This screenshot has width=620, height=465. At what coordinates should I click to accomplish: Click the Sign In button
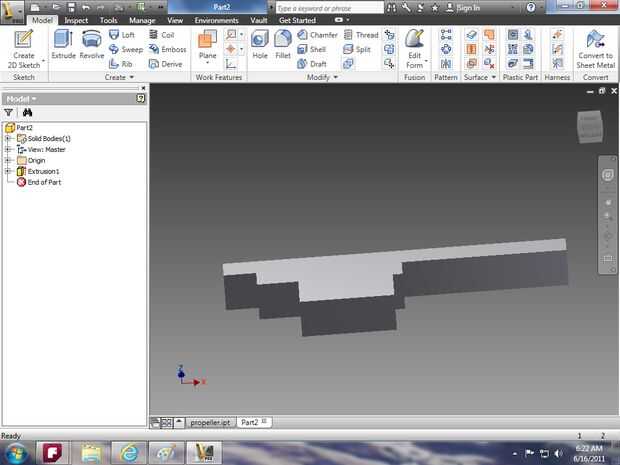click(463, 8)
